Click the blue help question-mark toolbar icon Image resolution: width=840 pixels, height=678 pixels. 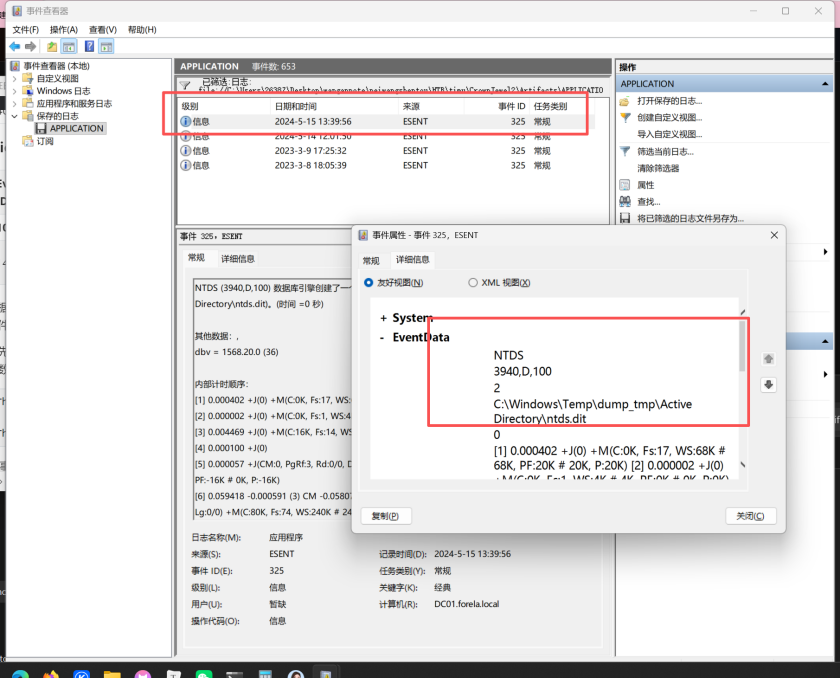point(90,47)
